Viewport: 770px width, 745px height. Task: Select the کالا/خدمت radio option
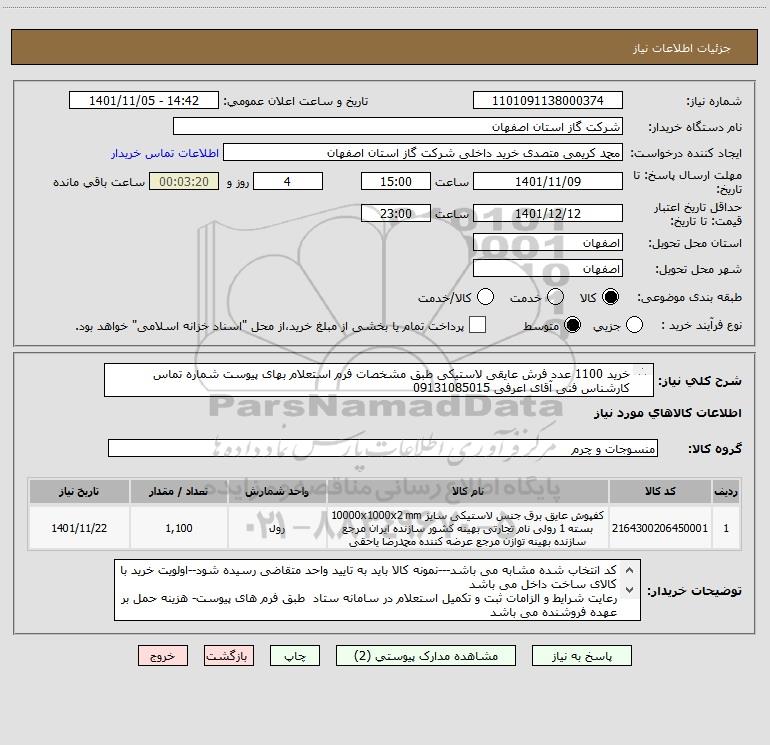click(486, 297)
